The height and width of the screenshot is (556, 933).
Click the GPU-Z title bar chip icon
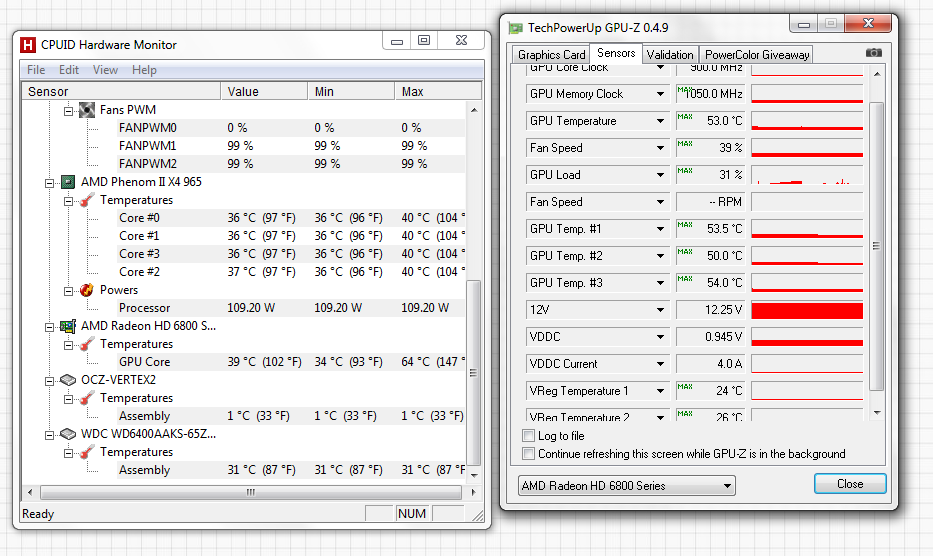point(515,28)
